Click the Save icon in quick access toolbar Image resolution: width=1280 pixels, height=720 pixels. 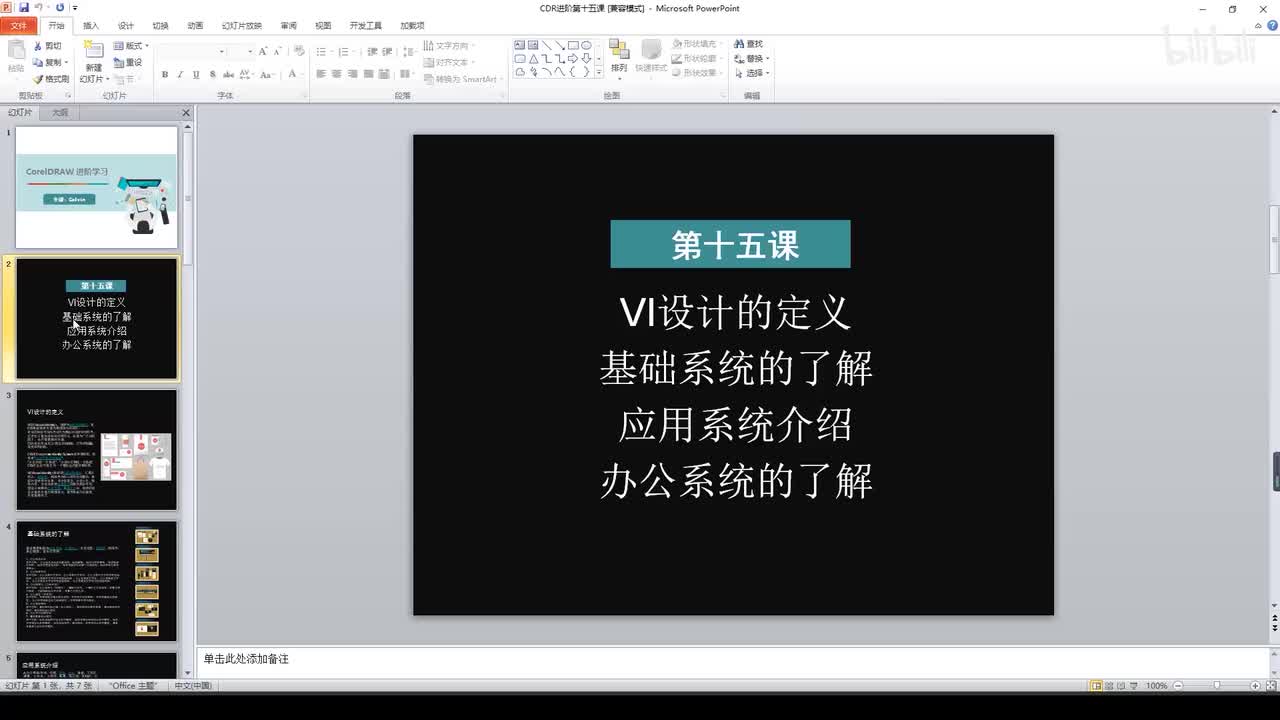(24, 7)
